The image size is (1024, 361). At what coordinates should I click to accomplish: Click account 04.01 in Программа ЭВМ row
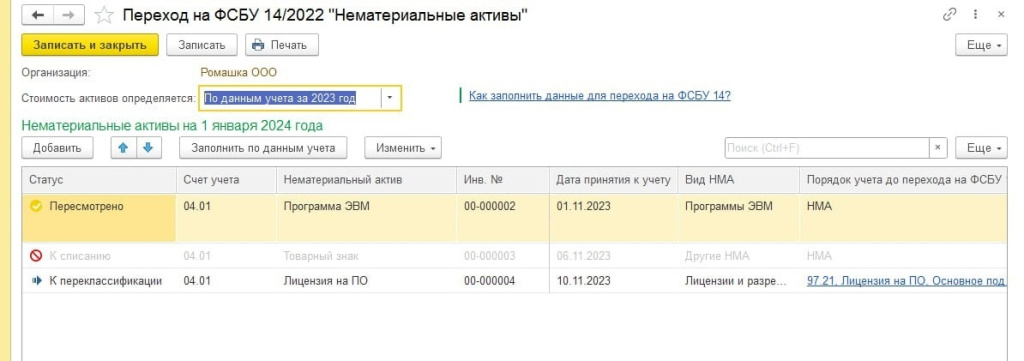[x=226, y=217]
